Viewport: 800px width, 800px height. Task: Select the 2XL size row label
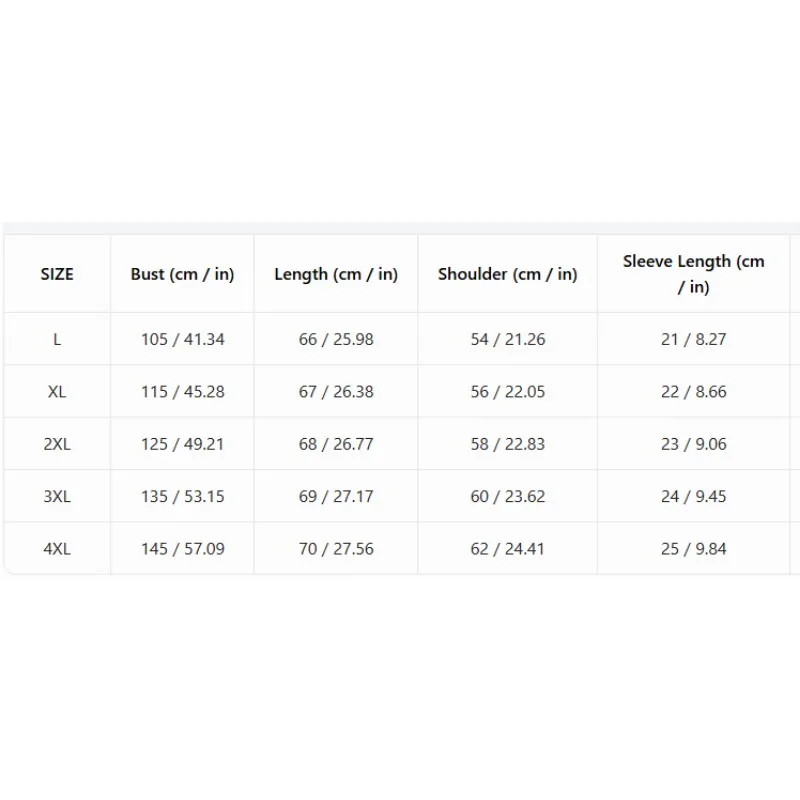coord(57,444)
